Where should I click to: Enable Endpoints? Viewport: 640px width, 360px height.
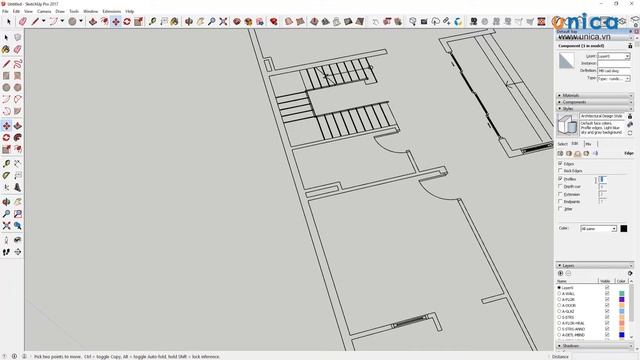pyautogui.click(x=560, y=201)
